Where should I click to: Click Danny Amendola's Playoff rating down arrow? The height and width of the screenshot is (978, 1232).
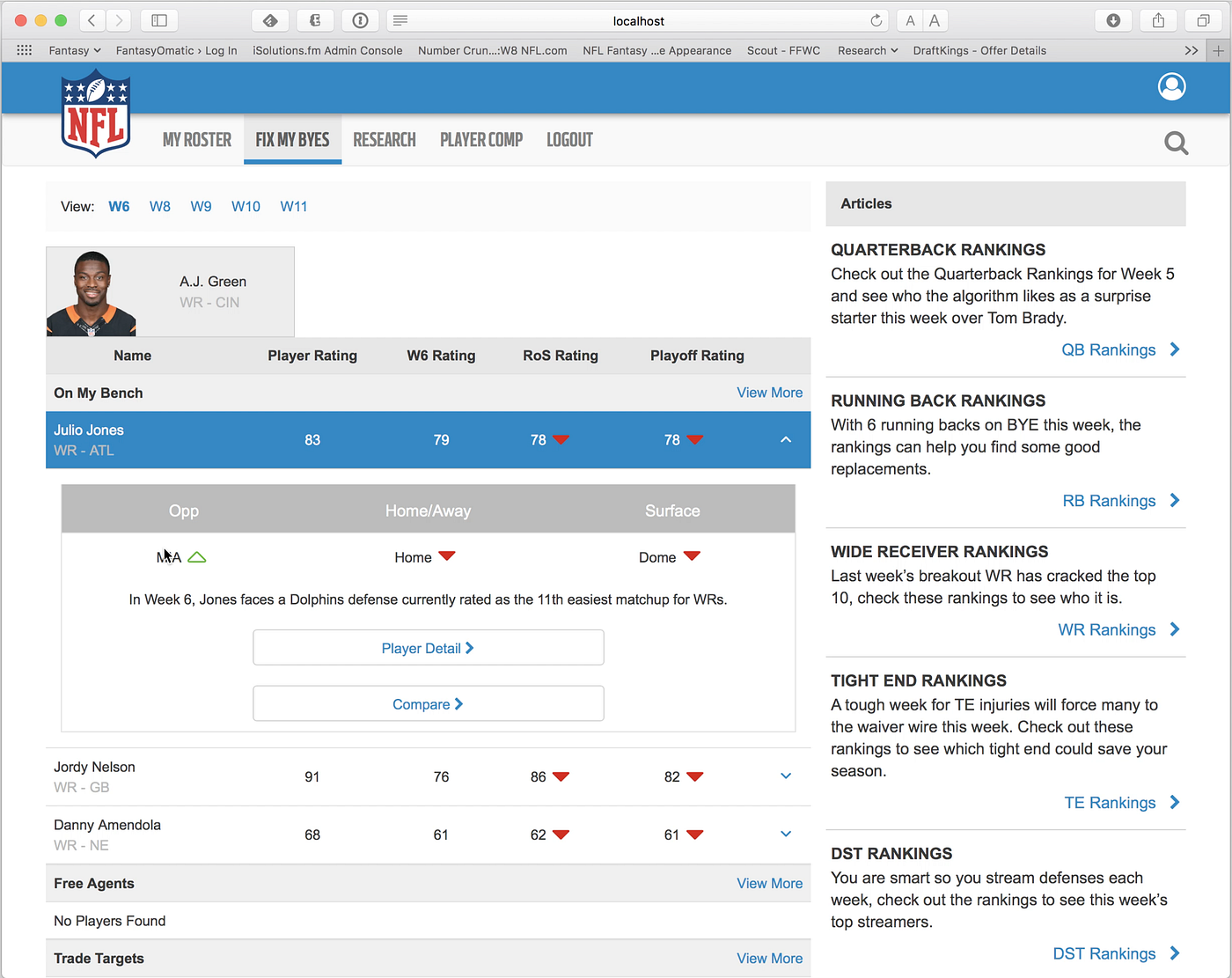coord(694,835)
